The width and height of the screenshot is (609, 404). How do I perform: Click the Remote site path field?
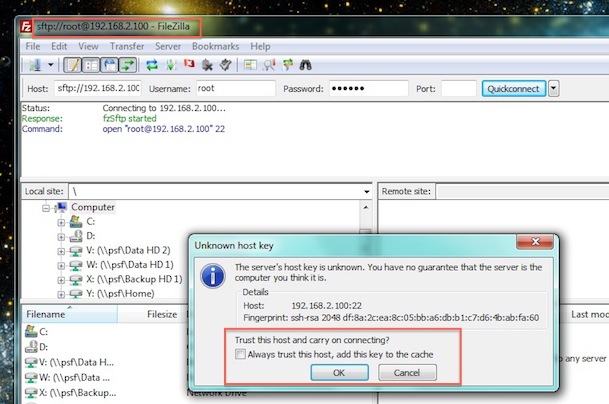(522, 191)
